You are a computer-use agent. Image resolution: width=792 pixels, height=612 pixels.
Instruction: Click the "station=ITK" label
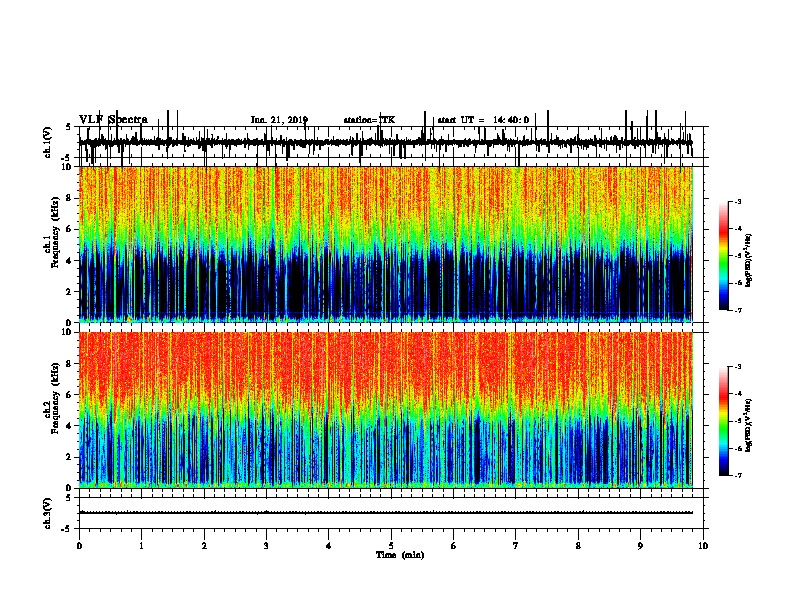369,120
